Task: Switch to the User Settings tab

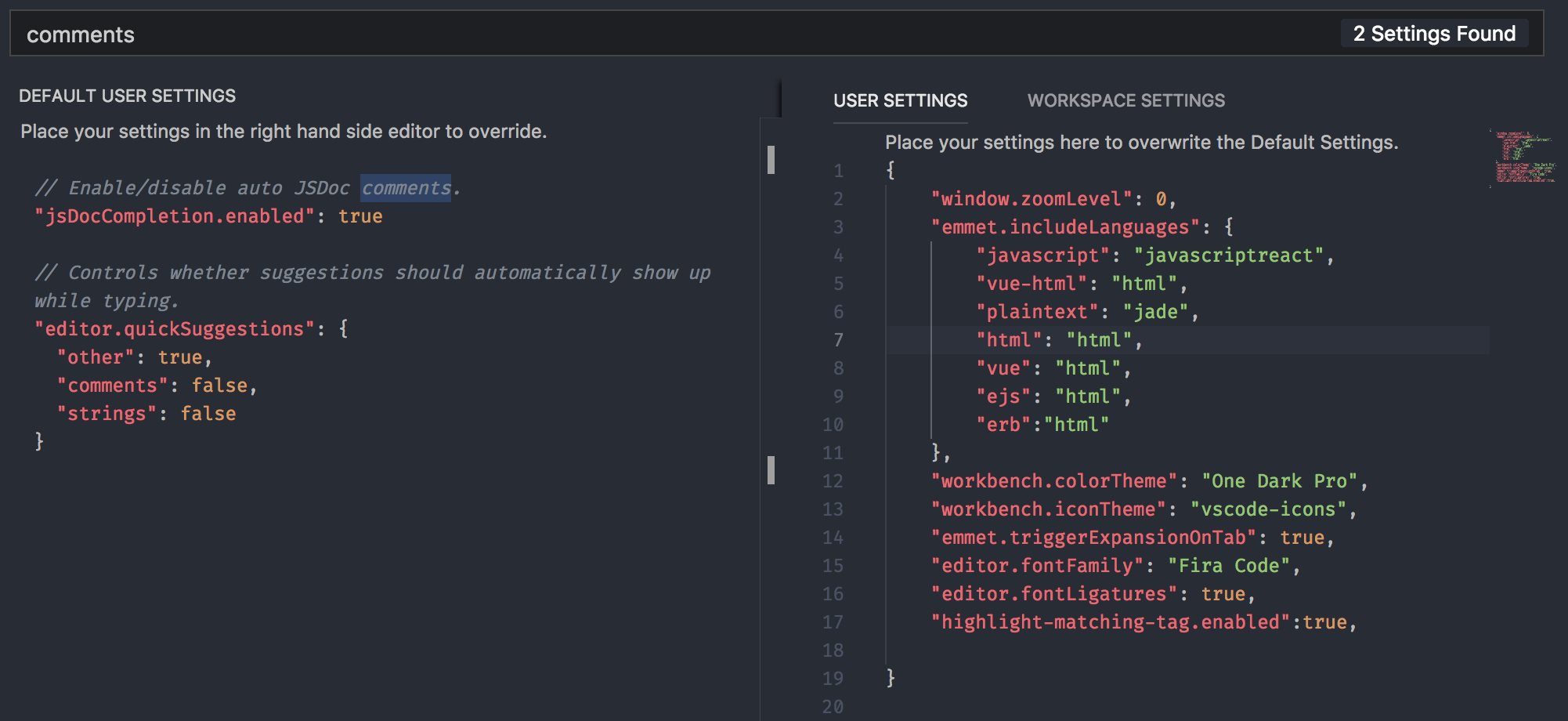Action: (x=900, y=100)
